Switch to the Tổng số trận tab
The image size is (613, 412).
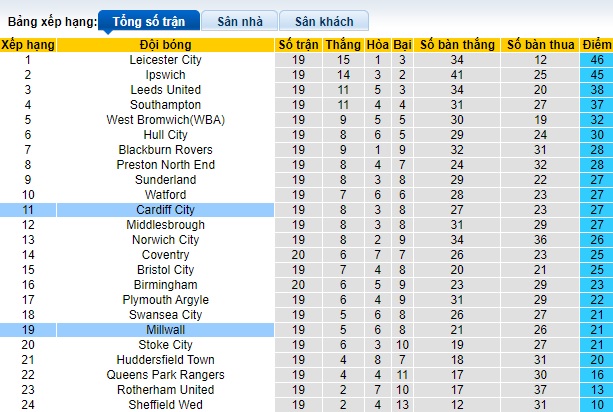coord(148,20)
